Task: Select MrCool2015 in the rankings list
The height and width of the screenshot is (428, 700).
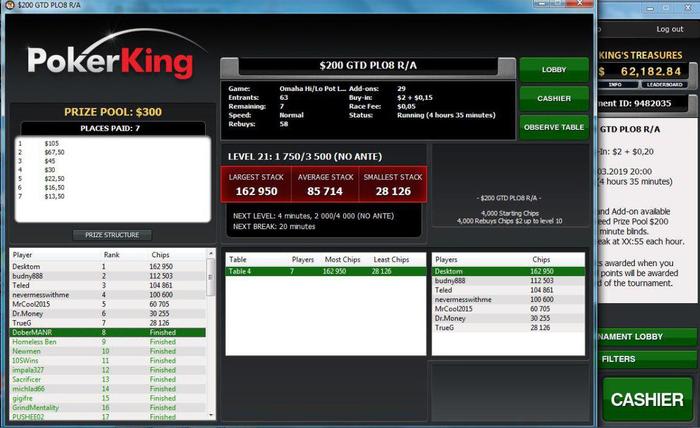Action: click(108, 304)
